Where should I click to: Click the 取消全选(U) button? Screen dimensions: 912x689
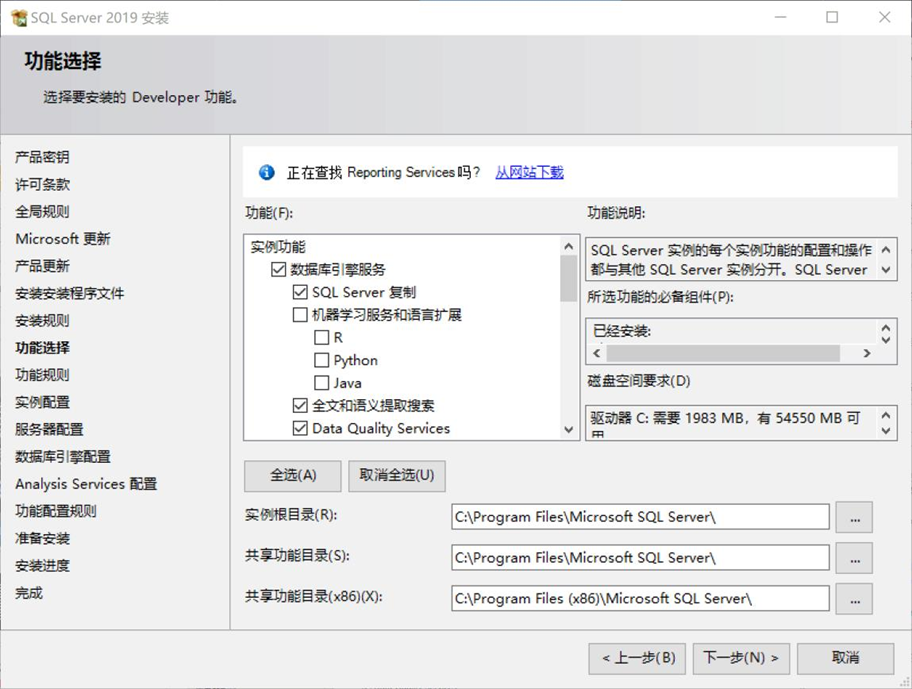397,476
